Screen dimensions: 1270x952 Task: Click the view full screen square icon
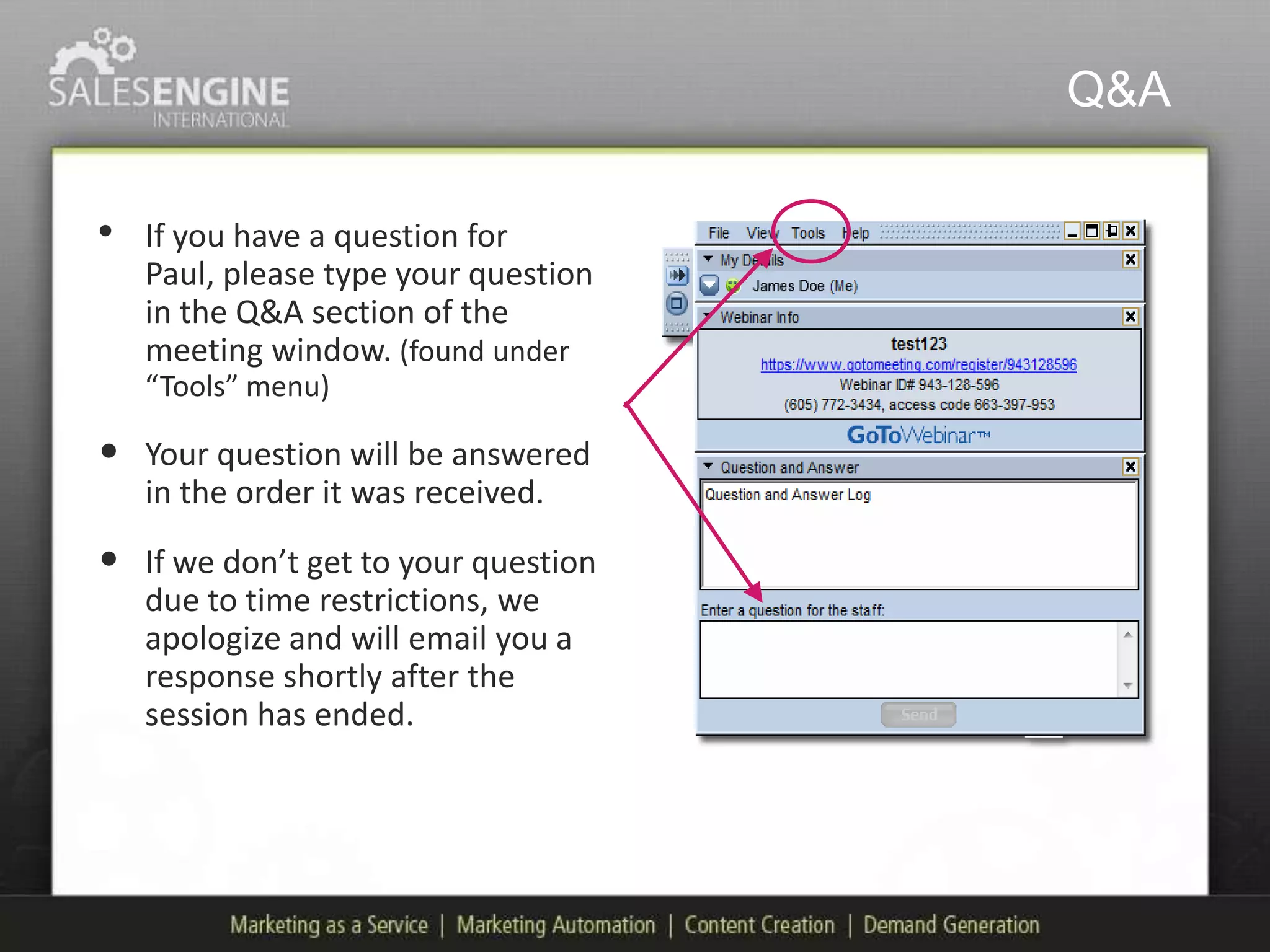pyautogui.click(x=677, y=304)
